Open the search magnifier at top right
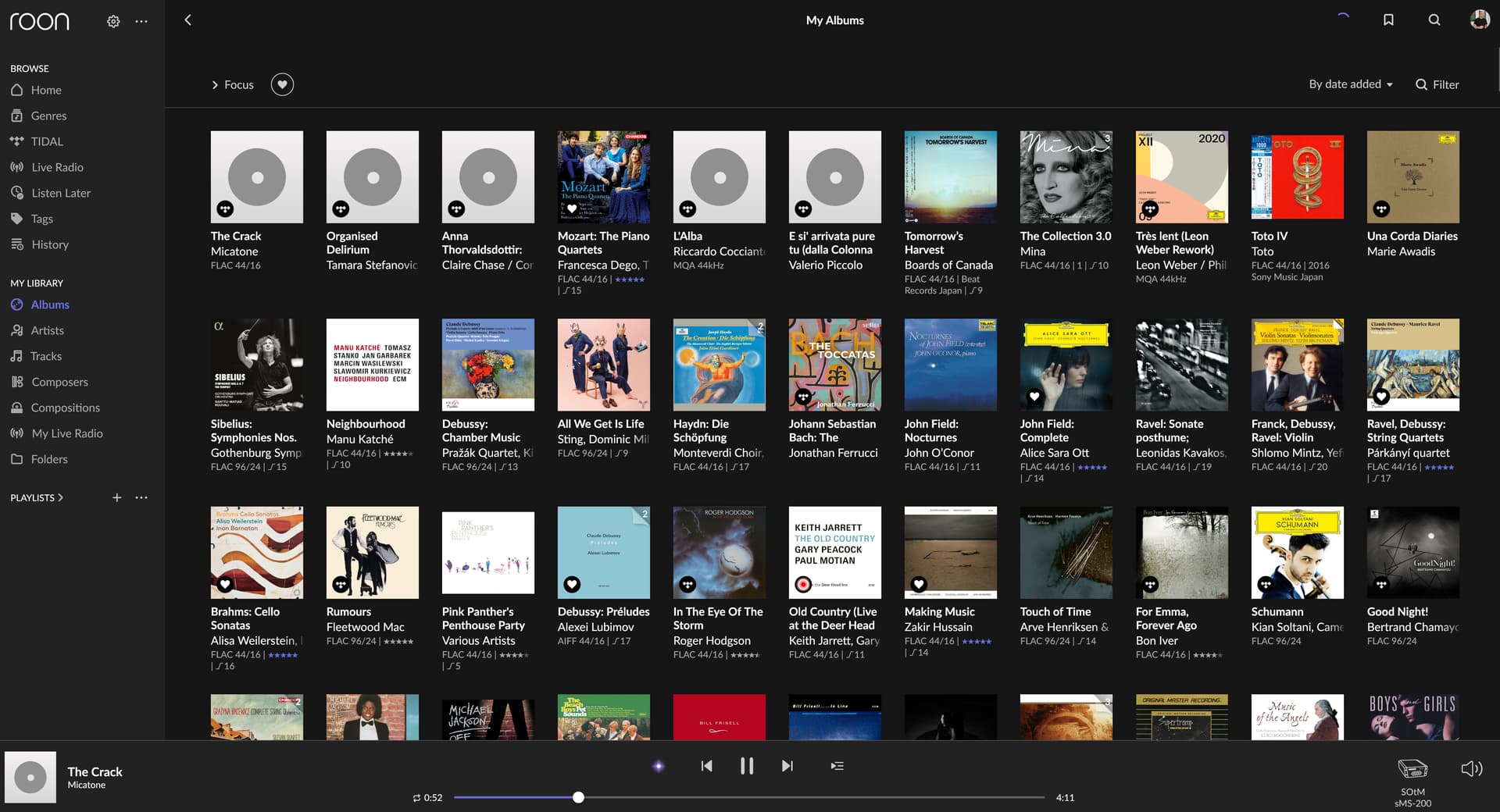1500x812 pixels. tap(1434, 20)
